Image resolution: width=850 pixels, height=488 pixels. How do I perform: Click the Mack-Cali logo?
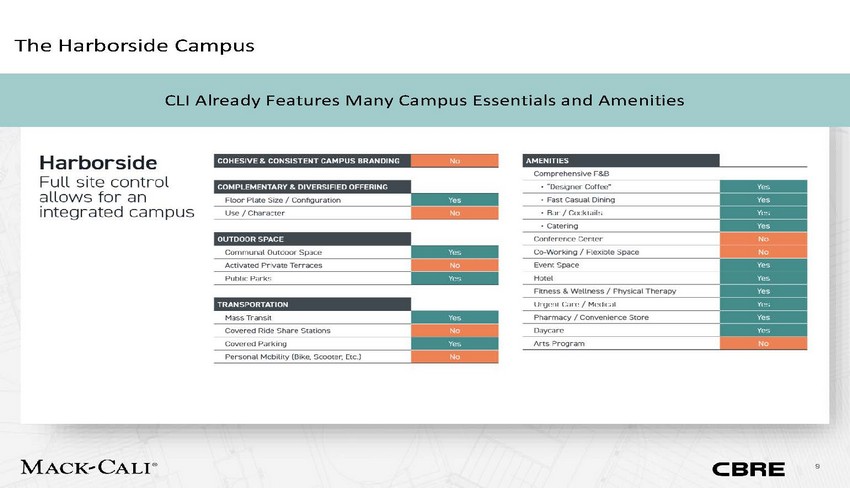point(87,466)
